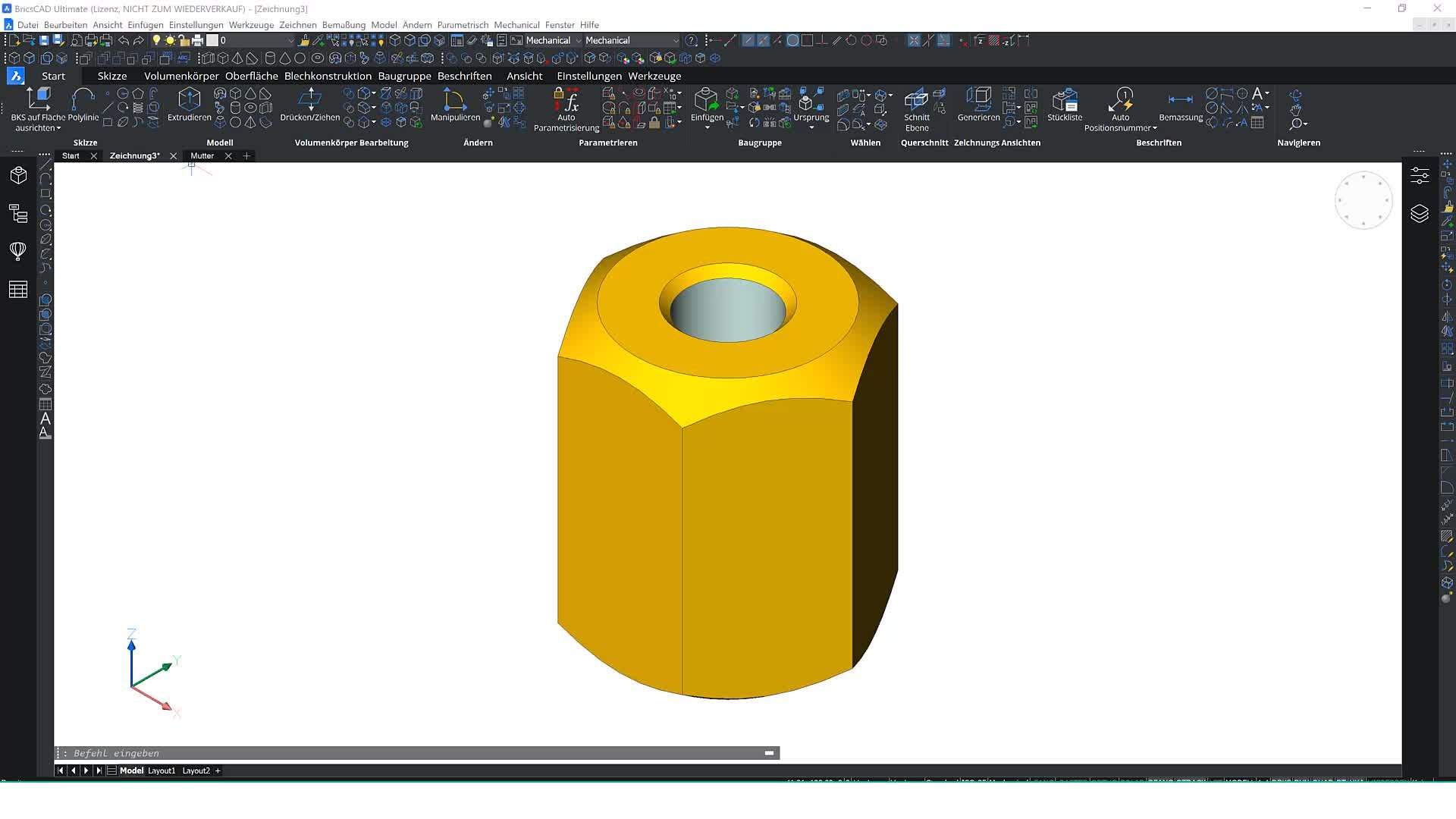
Task: Click the white layer color swatch
Action: tap(212, 40)
